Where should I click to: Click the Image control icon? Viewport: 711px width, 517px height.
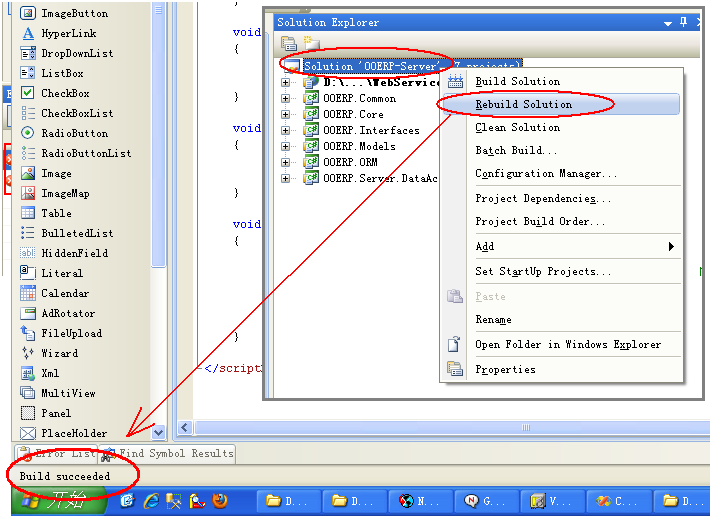tap(28, 173)
